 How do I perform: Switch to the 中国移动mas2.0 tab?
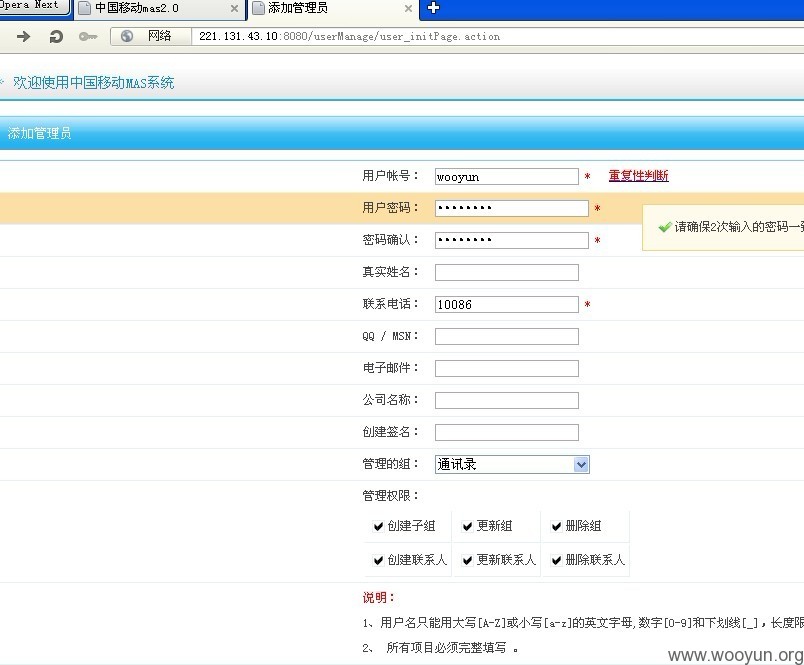tap(159, 9)
